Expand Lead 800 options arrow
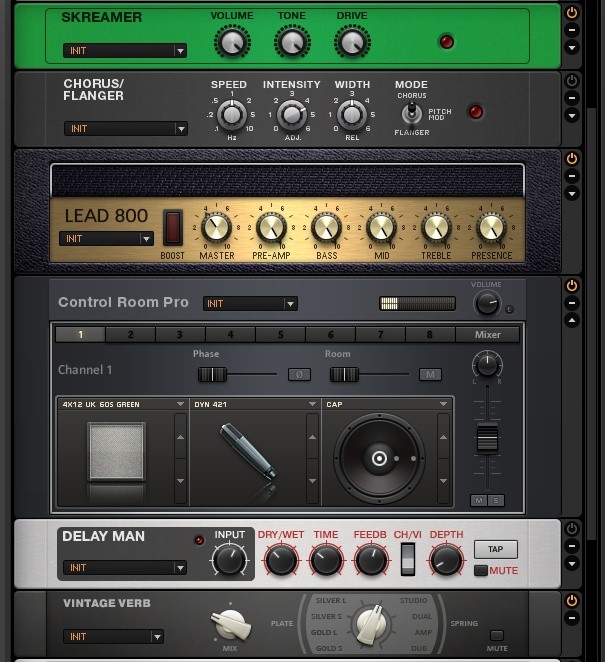Image resolution: width=605 pixels, height=662 pixels. click(x=572, y=194)
